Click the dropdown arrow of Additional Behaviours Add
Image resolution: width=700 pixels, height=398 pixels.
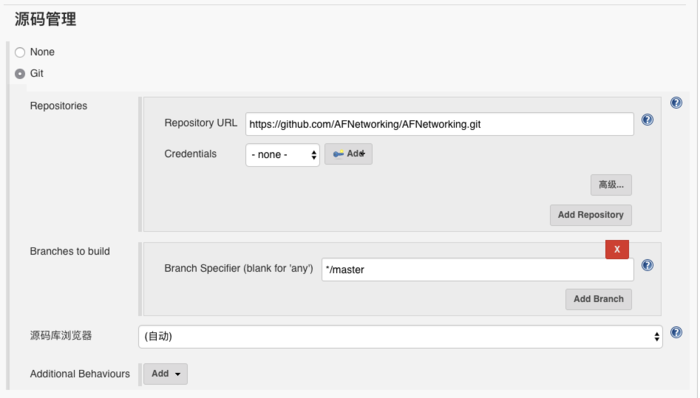coord(178,374)
